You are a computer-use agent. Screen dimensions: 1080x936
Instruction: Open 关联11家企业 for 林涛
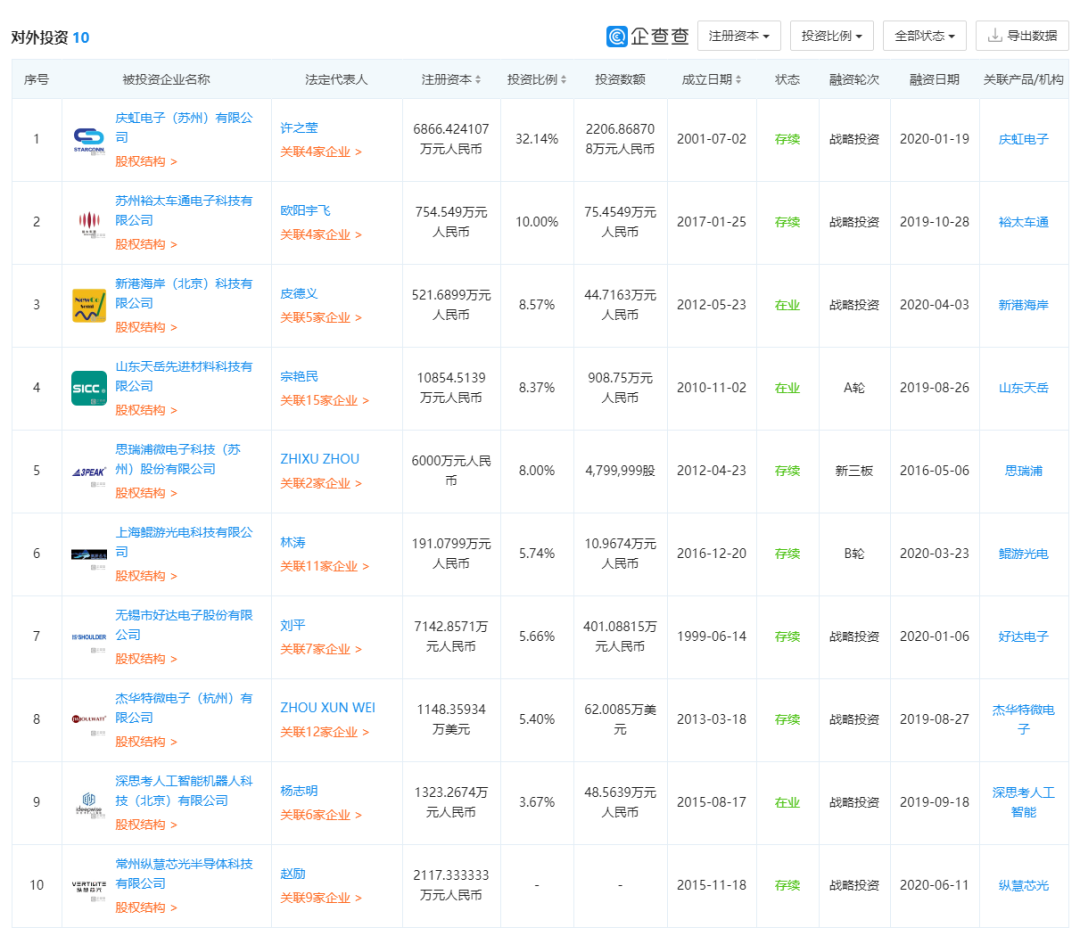tap(324, 567)
